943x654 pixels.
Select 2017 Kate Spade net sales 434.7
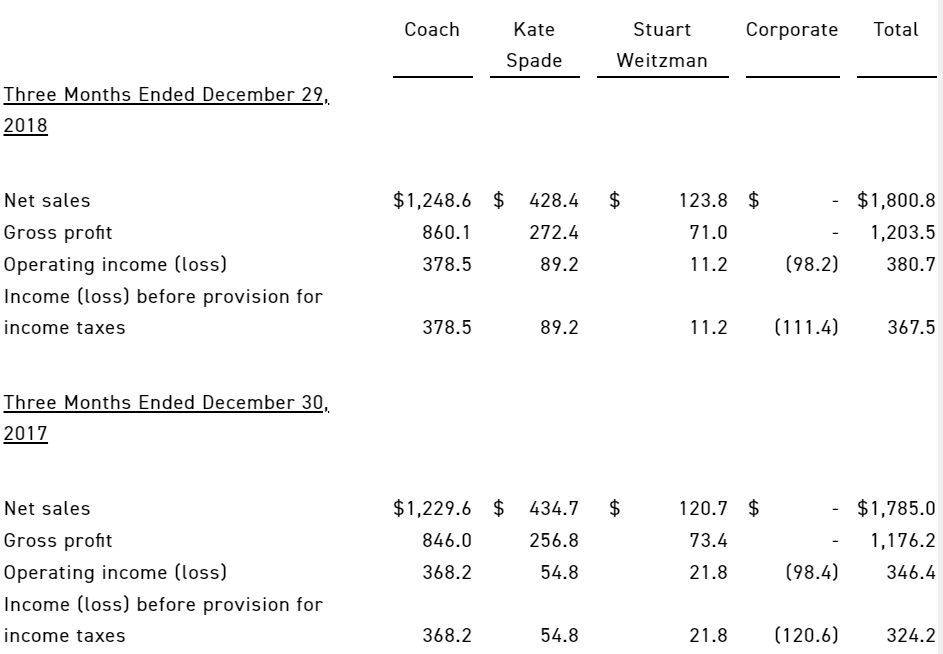coord(554,508)
